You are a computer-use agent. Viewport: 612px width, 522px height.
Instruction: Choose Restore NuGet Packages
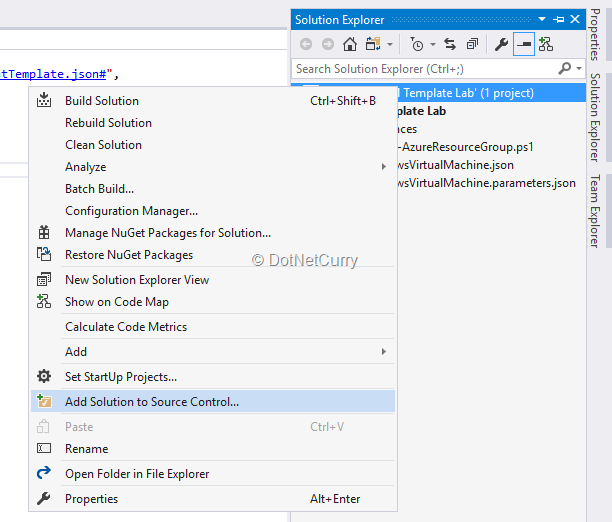[x=213, y=255]
